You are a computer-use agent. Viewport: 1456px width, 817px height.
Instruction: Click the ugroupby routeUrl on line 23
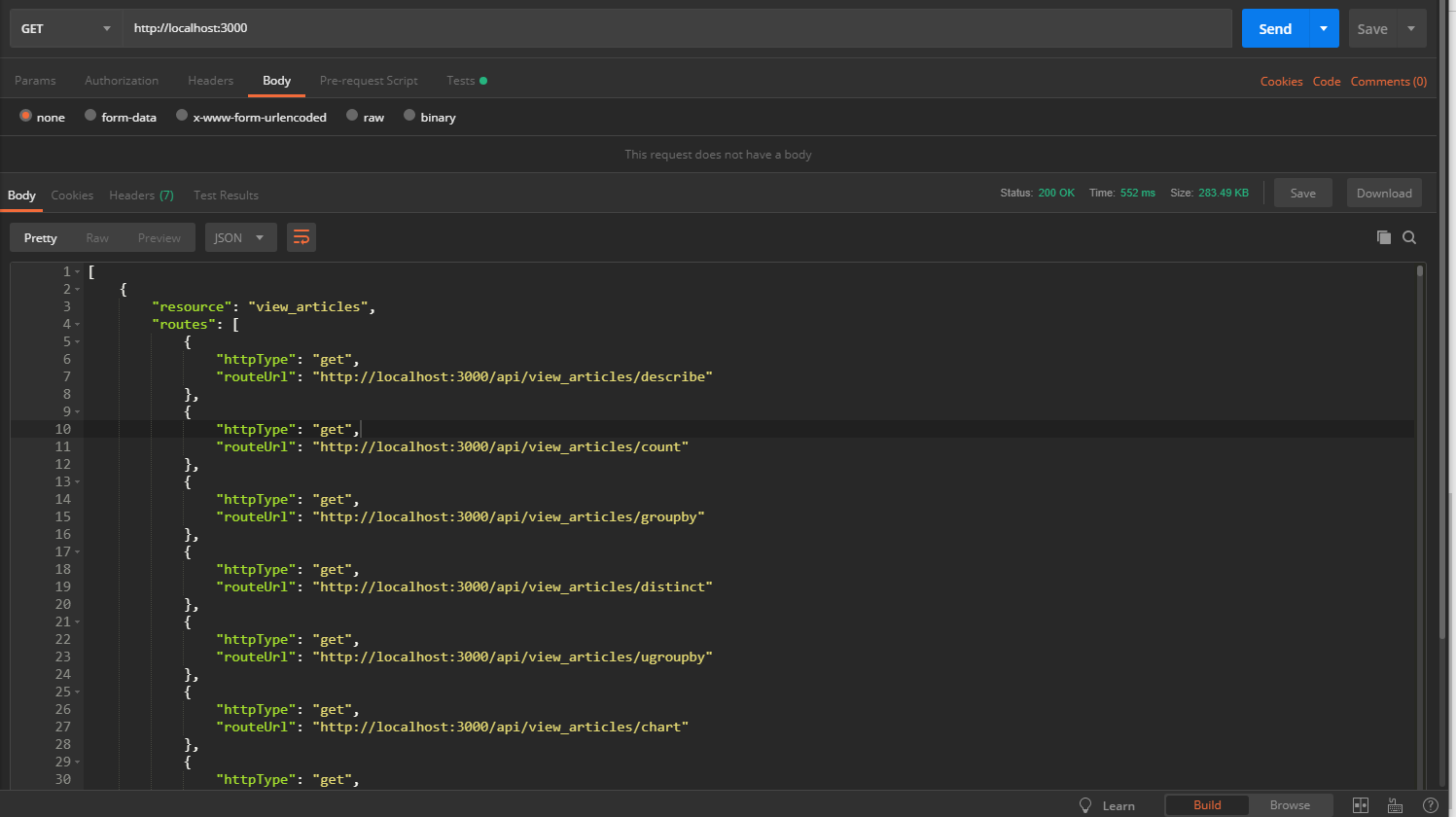point(513,657)
